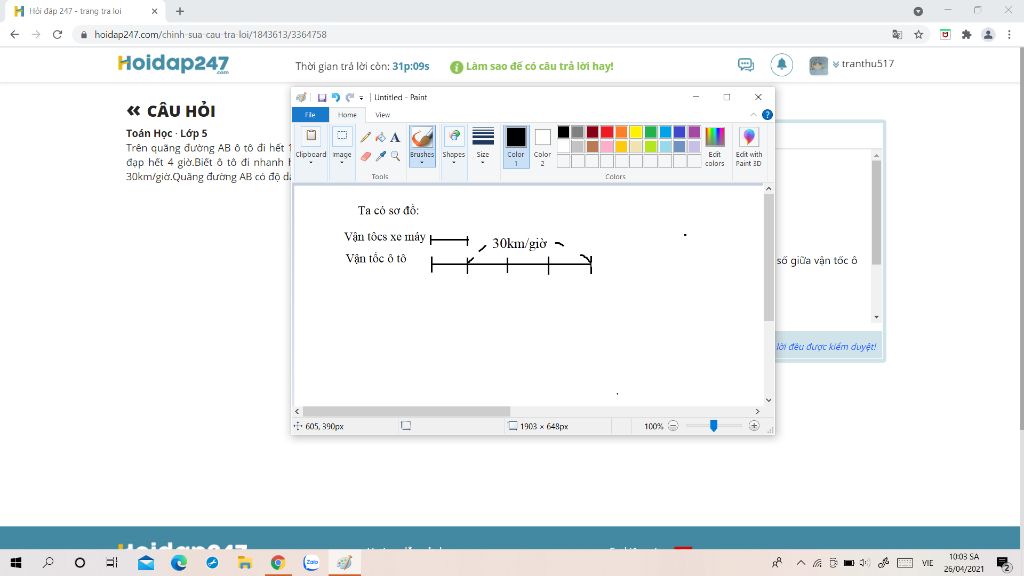Open the tranthu517 account dropdown
Screen dimensions: 1024x576
[863, 64]
